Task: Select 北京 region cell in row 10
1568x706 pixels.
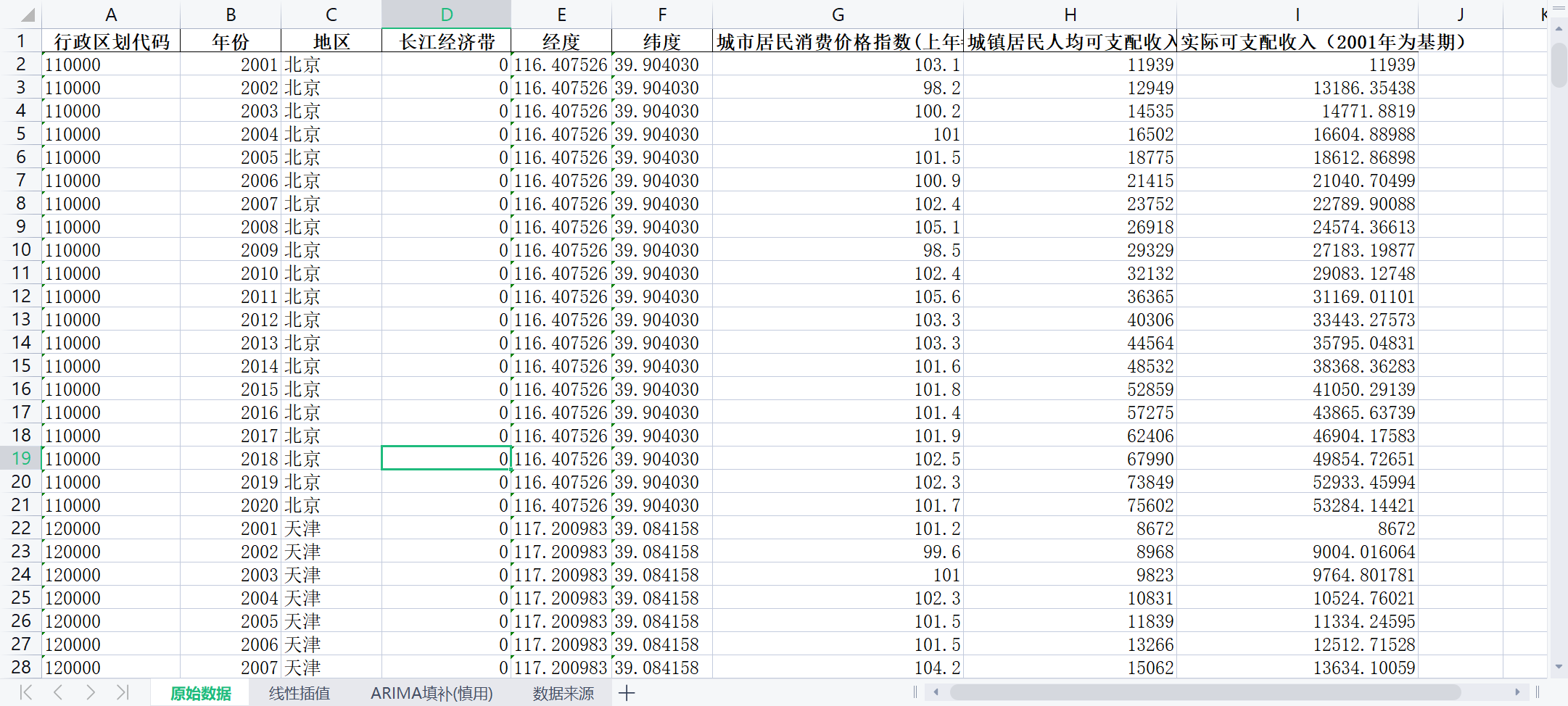Action: click(x=331, y=250)
